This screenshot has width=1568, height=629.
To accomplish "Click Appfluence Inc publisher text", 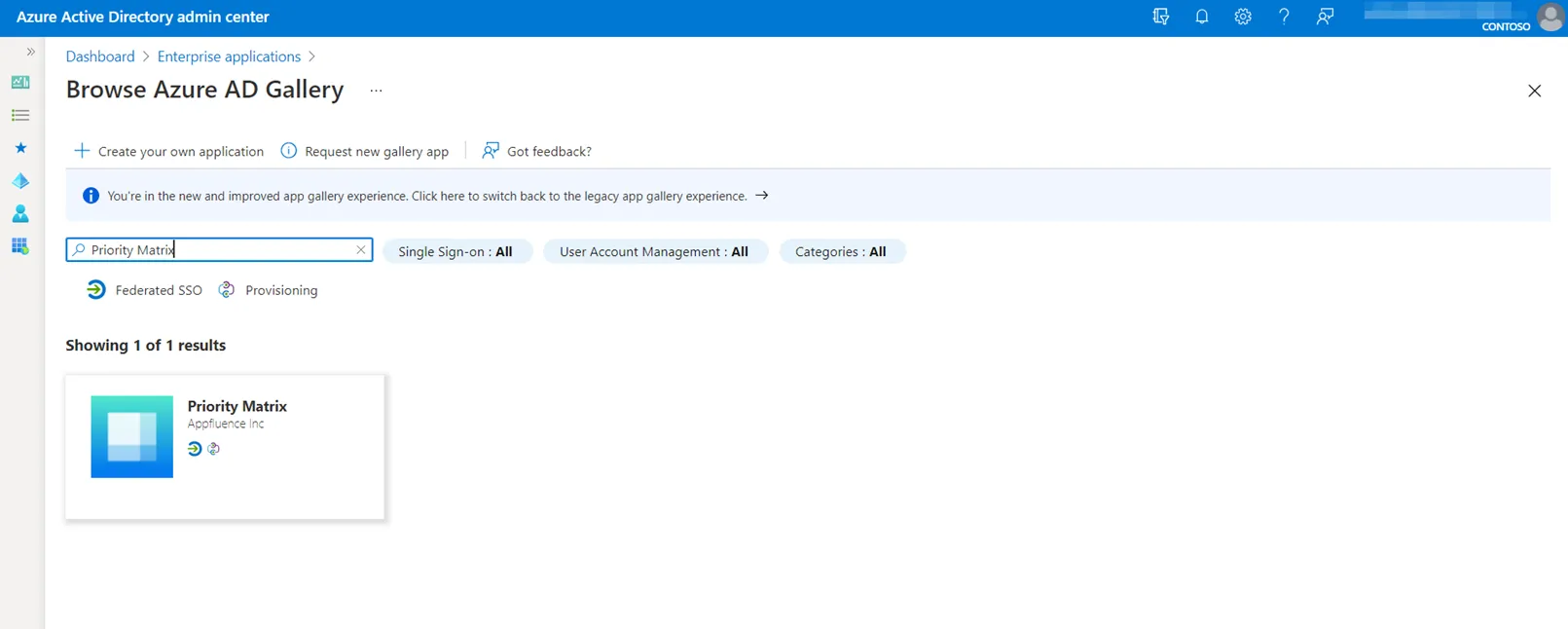I will tap(226, 425).
